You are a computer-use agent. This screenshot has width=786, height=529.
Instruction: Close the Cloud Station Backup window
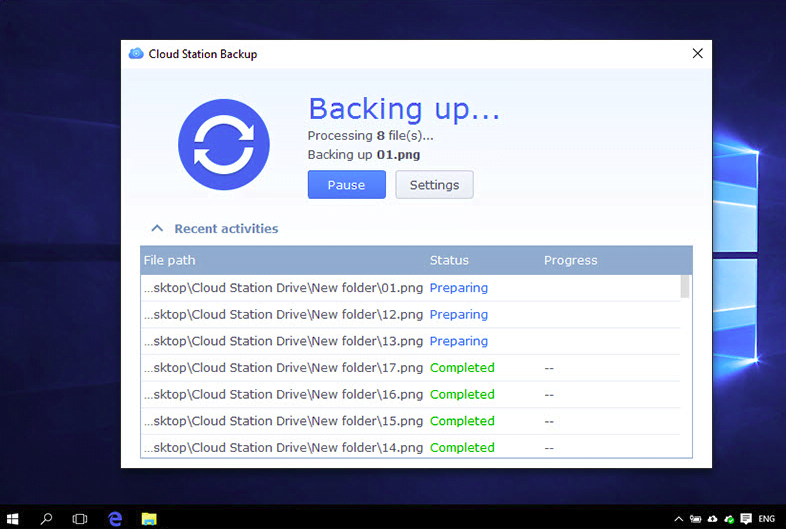[x=697, y=53]
